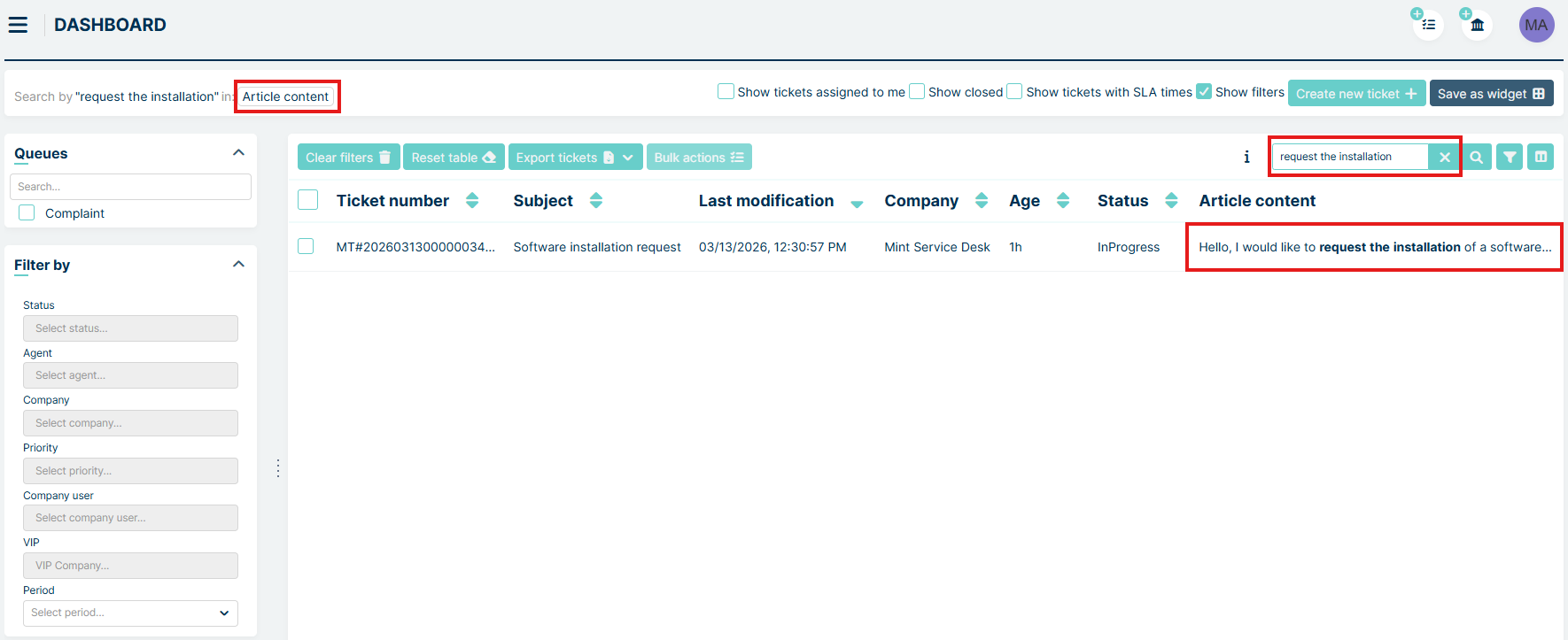This screenshot has height=640, width=1568.
Task: Tick the Show closed checkbox
Action: tap(918, 92)
